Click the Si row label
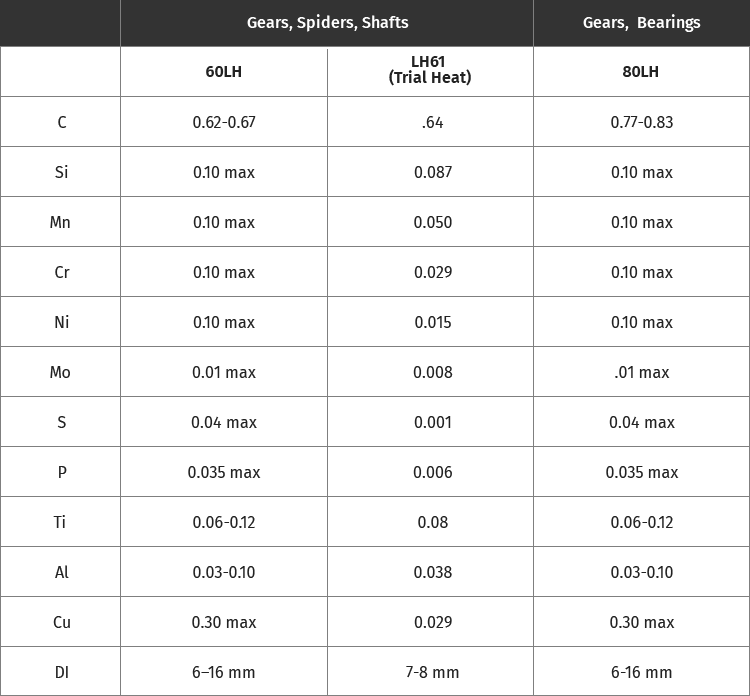The width and height of the screenshot is (750, 696). click(x=61, y=172)
